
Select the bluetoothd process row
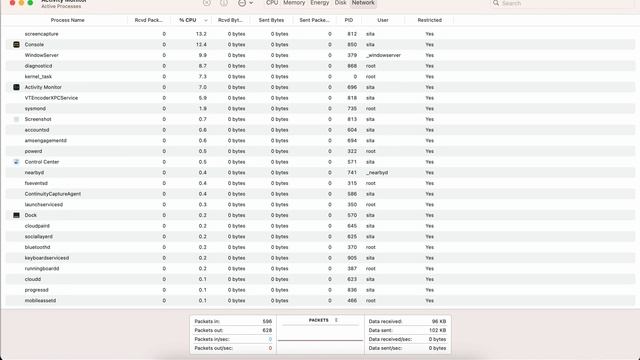320,247
